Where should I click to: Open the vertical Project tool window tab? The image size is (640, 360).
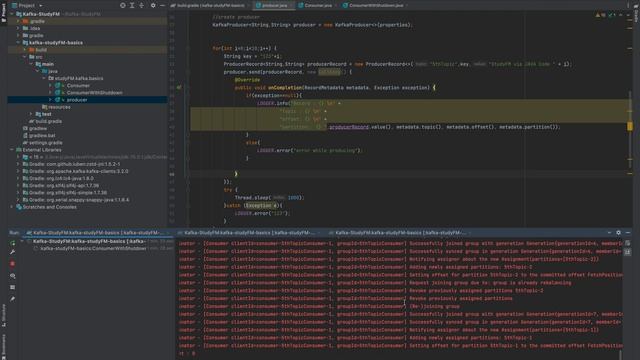(4, 12)
